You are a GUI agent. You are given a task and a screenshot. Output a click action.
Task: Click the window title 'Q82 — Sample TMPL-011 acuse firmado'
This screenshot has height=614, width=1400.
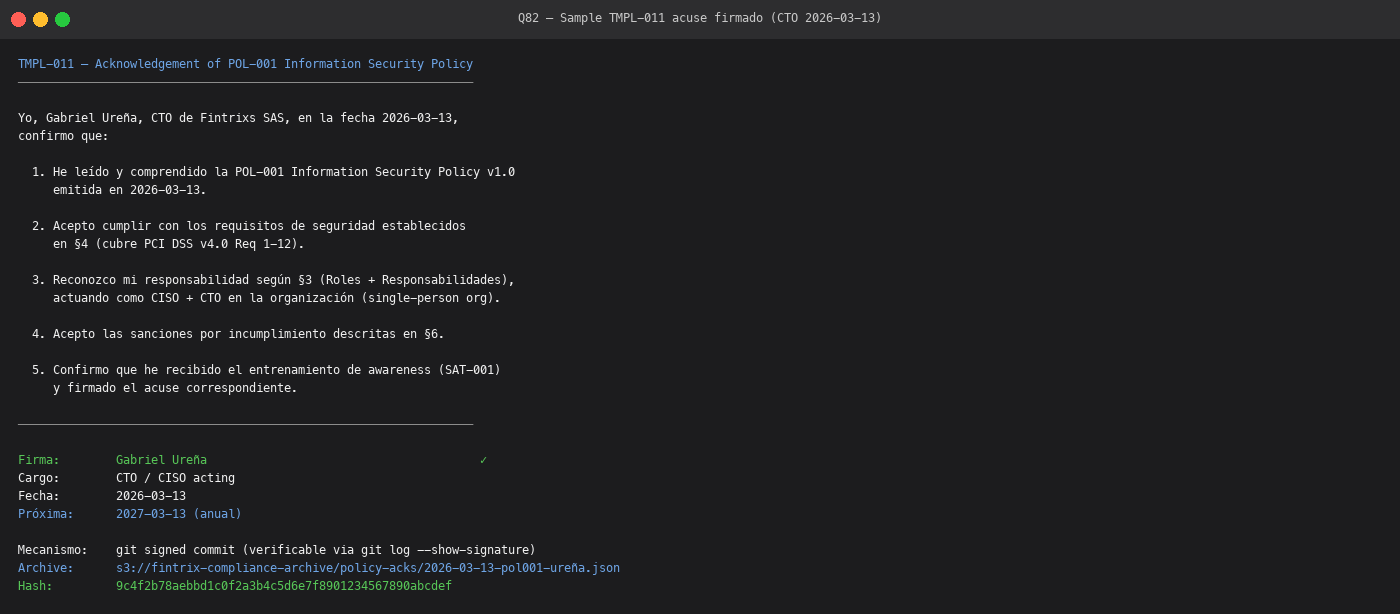click(x=700, y=18)
